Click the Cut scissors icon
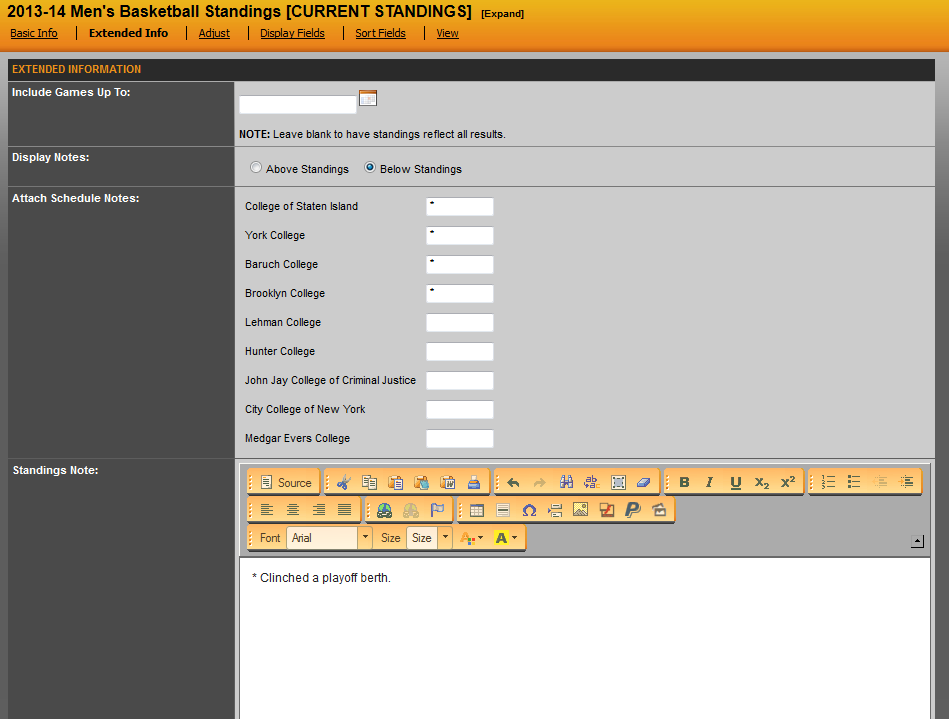 tap(343, 482)
